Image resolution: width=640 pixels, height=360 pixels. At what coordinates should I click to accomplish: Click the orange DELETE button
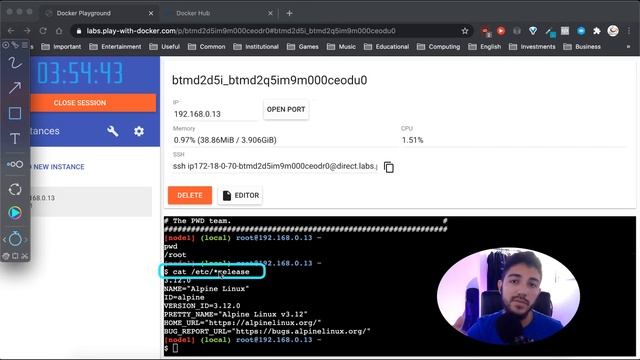pos(190,196)
